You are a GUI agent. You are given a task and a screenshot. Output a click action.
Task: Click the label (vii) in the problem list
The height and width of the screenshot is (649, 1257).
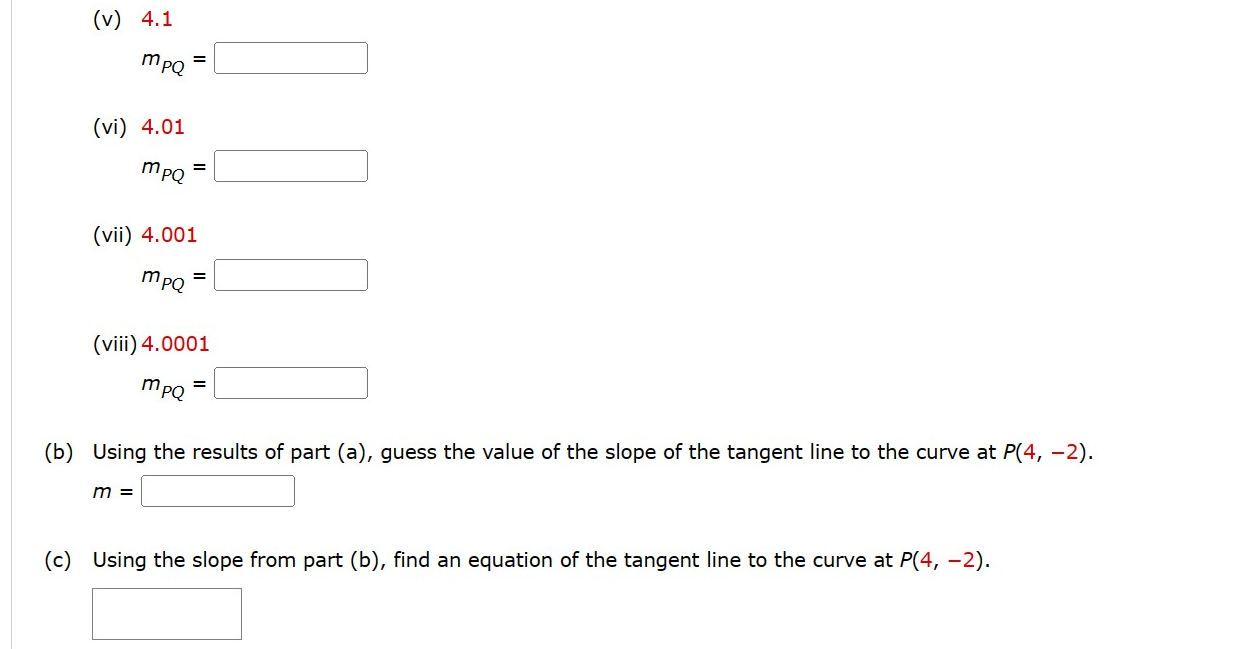(113, 235)
